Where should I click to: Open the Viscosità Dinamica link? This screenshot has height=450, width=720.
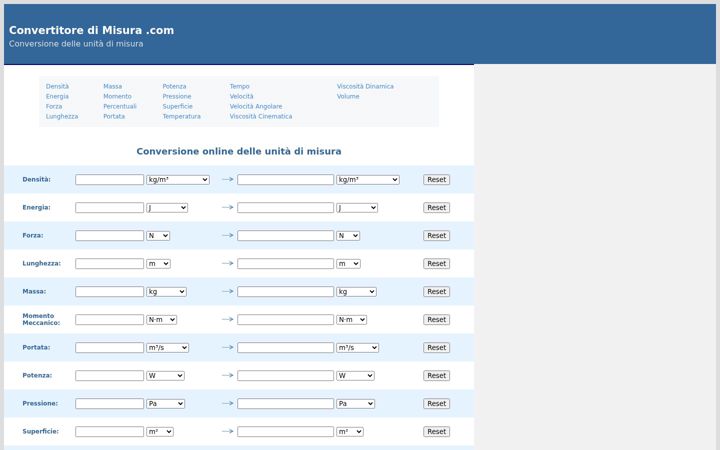[x=365, y=86]
